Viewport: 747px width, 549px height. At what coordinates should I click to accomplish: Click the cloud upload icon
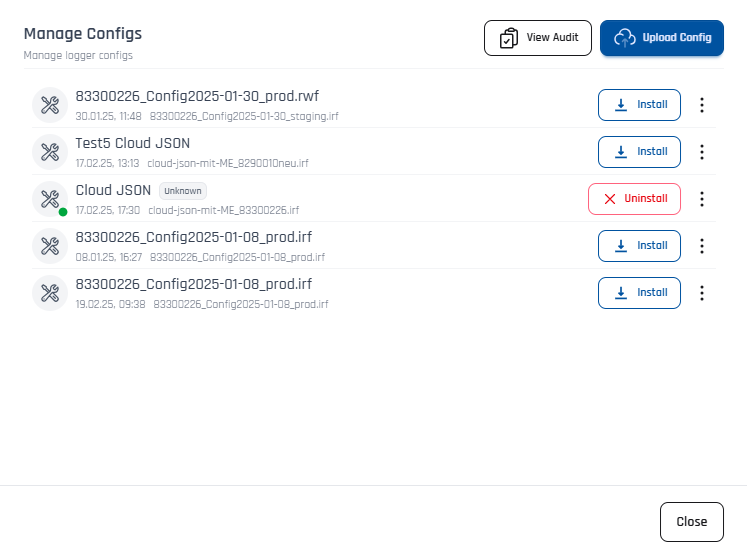point(625,38)
